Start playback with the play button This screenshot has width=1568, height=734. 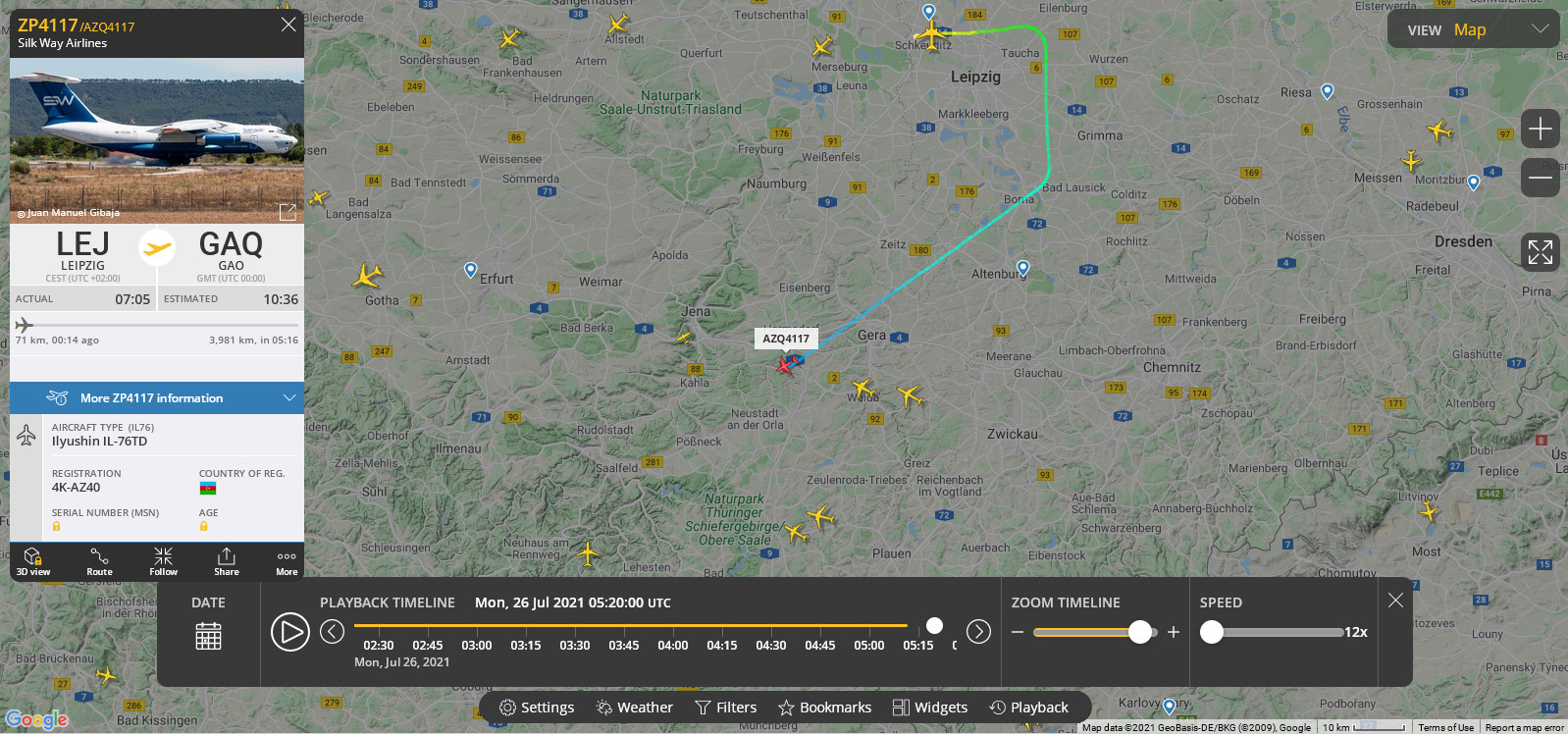(x=290, y=632)
